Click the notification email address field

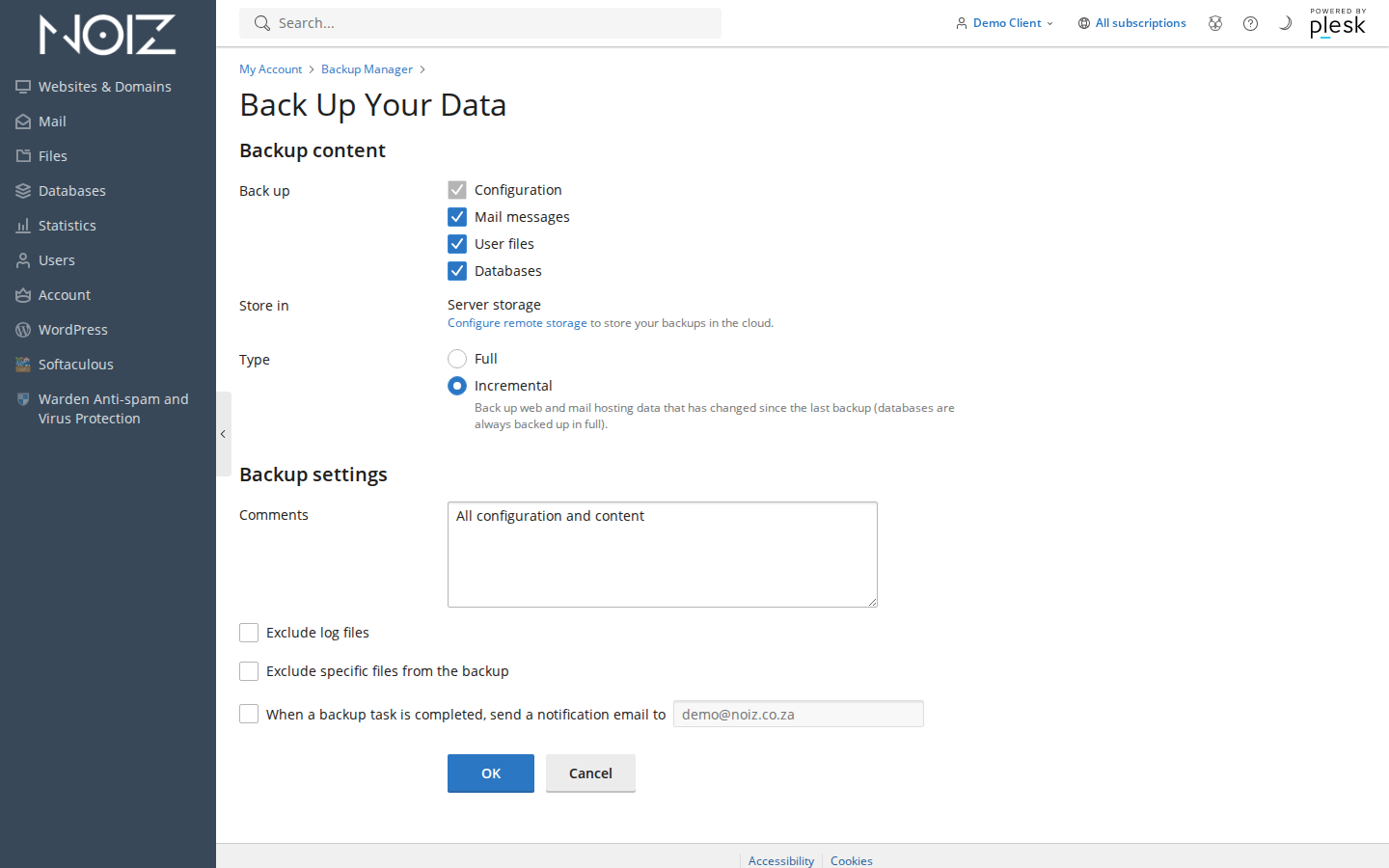[799, 714]
